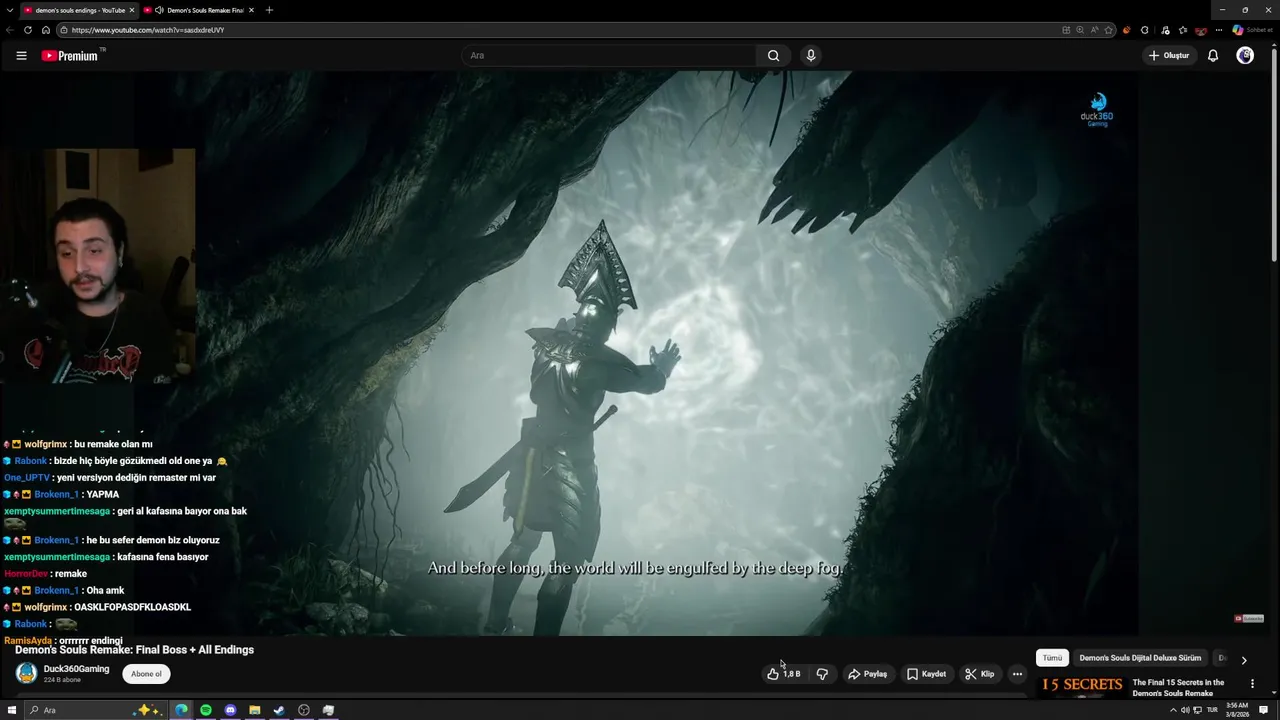Click the duck360 Gaming video watermark
The height and width of the screenshot is (720, 1280).
coord(1097,110)
